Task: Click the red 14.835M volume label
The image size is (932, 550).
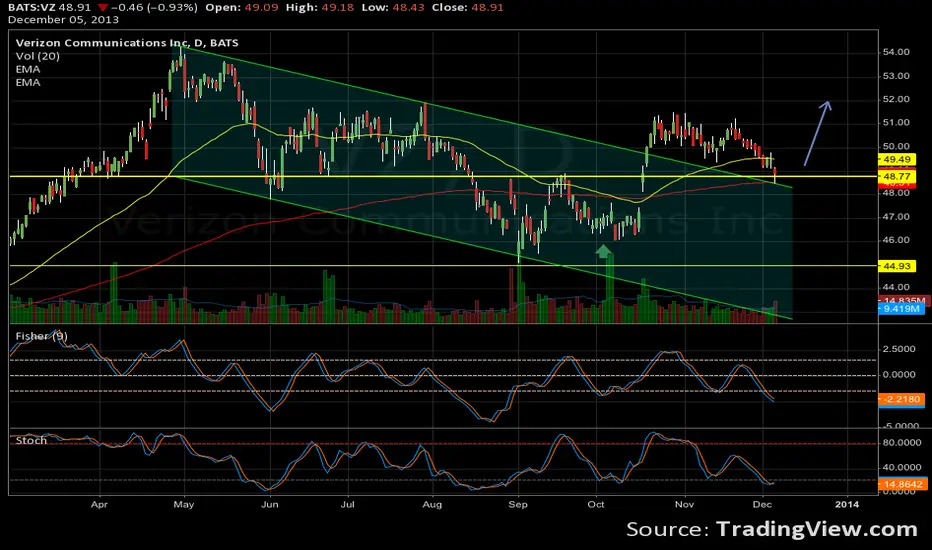Action: (903, 301)
